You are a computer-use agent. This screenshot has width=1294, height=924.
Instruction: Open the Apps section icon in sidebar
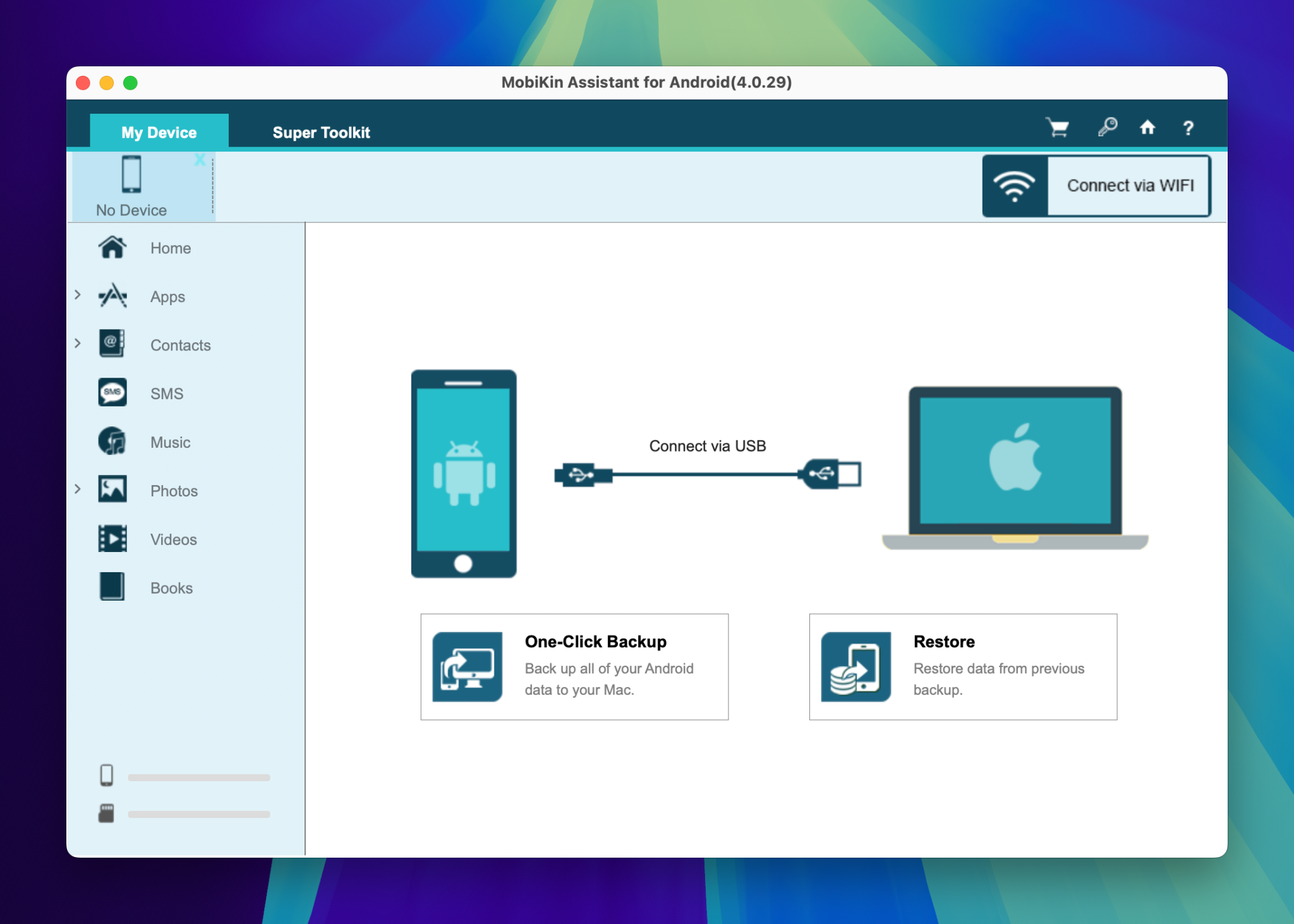click(112, 296)
